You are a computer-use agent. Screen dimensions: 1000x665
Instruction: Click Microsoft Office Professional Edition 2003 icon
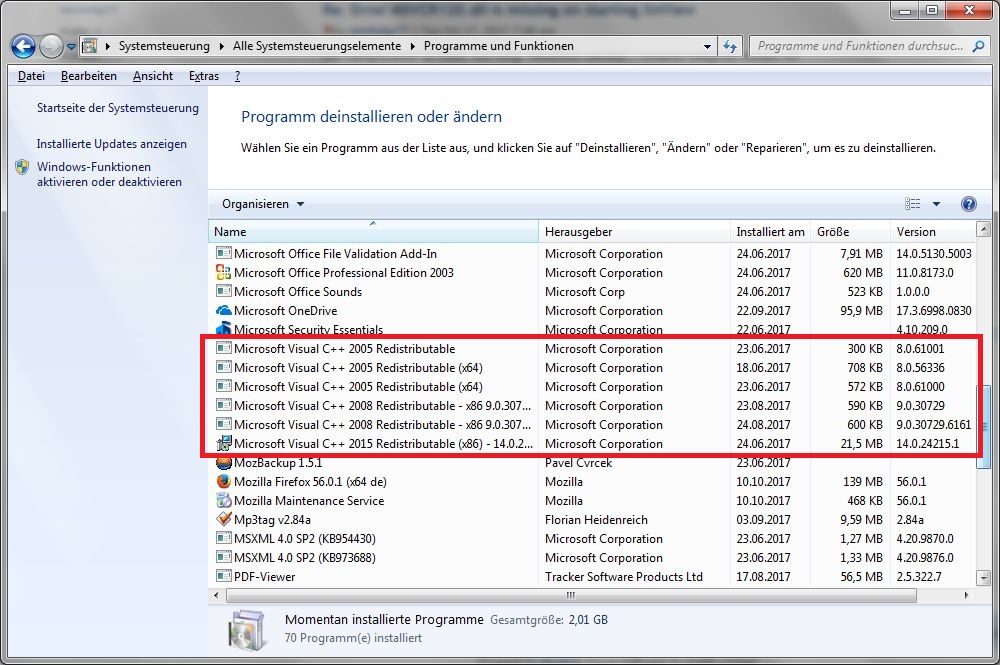click(223, 272)
